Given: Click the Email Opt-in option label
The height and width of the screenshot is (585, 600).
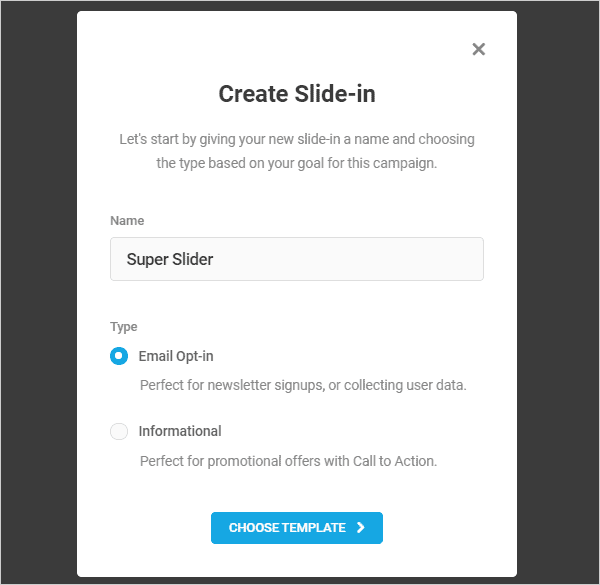Looking at the screenshot, I should [176, 356].
